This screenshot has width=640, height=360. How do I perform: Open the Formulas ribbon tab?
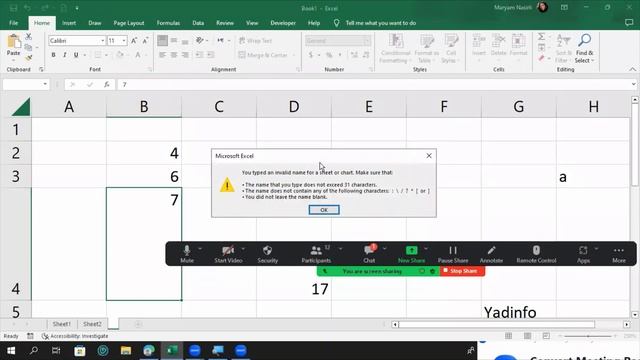(168, 23)
